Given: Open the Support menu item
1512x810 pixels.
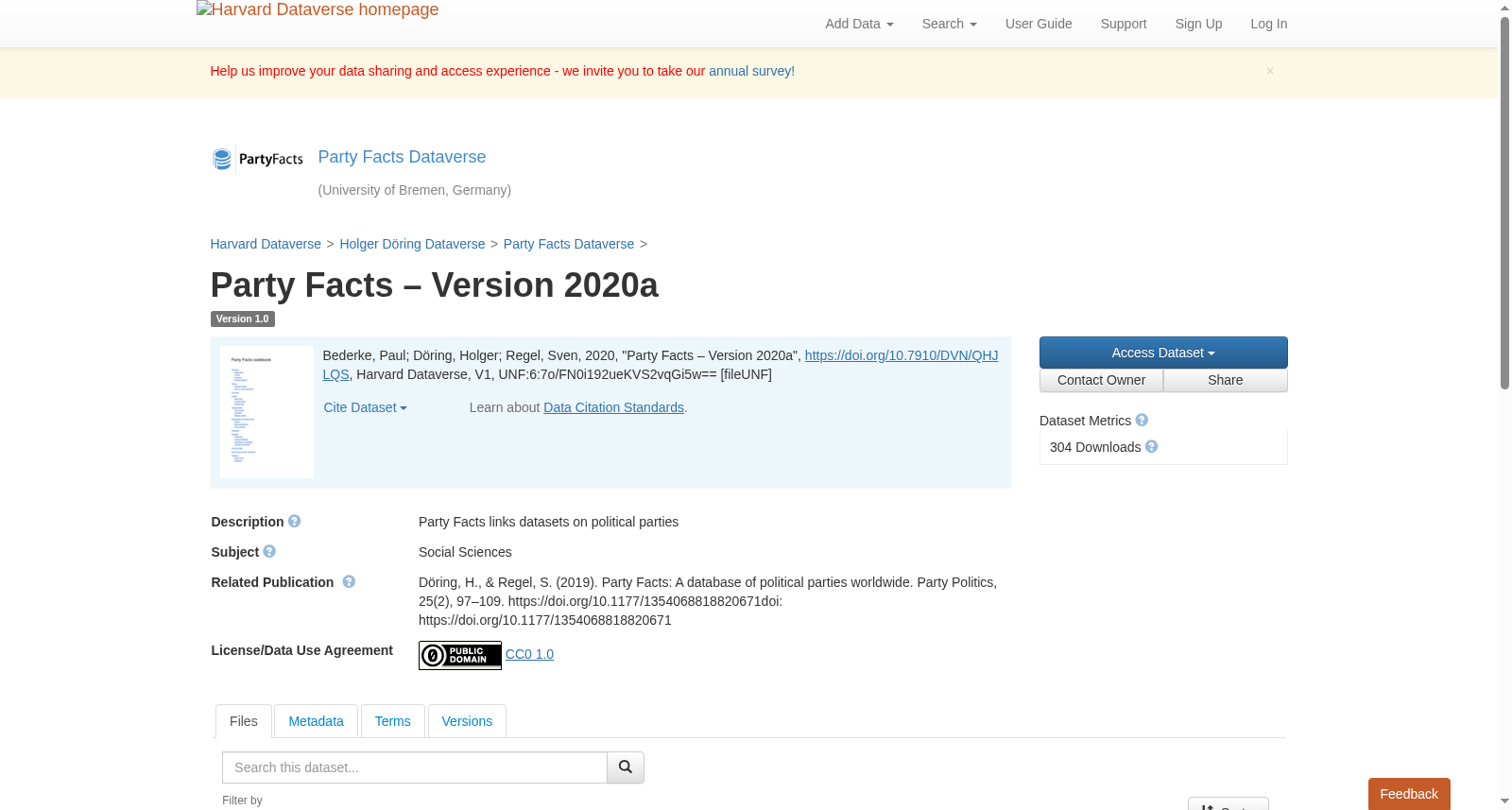Looking at the screenshot, I should coord(1124,24).
